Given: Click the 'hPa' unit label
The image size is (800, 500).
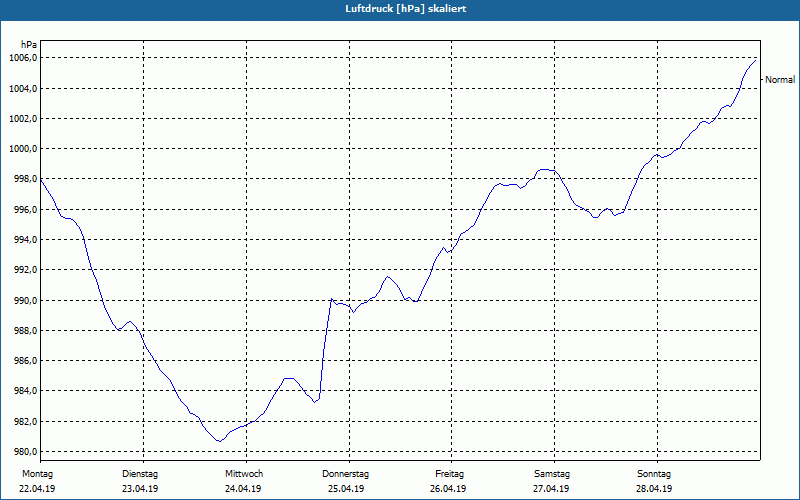Looking at the screenshot, I should [29, 45].
